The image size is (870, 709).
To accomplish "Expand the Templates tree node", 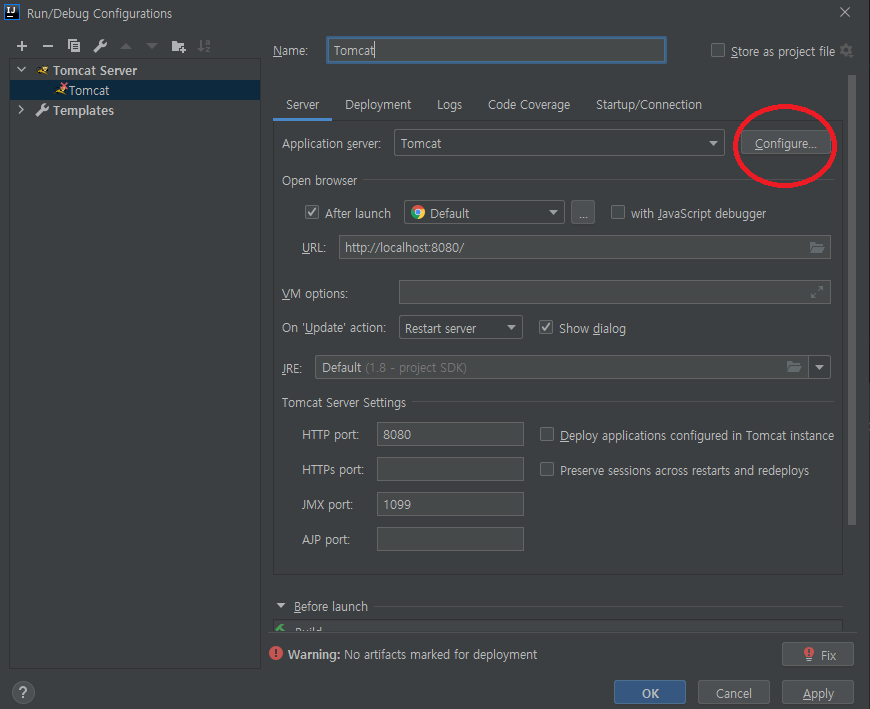I will click(21, 110).
